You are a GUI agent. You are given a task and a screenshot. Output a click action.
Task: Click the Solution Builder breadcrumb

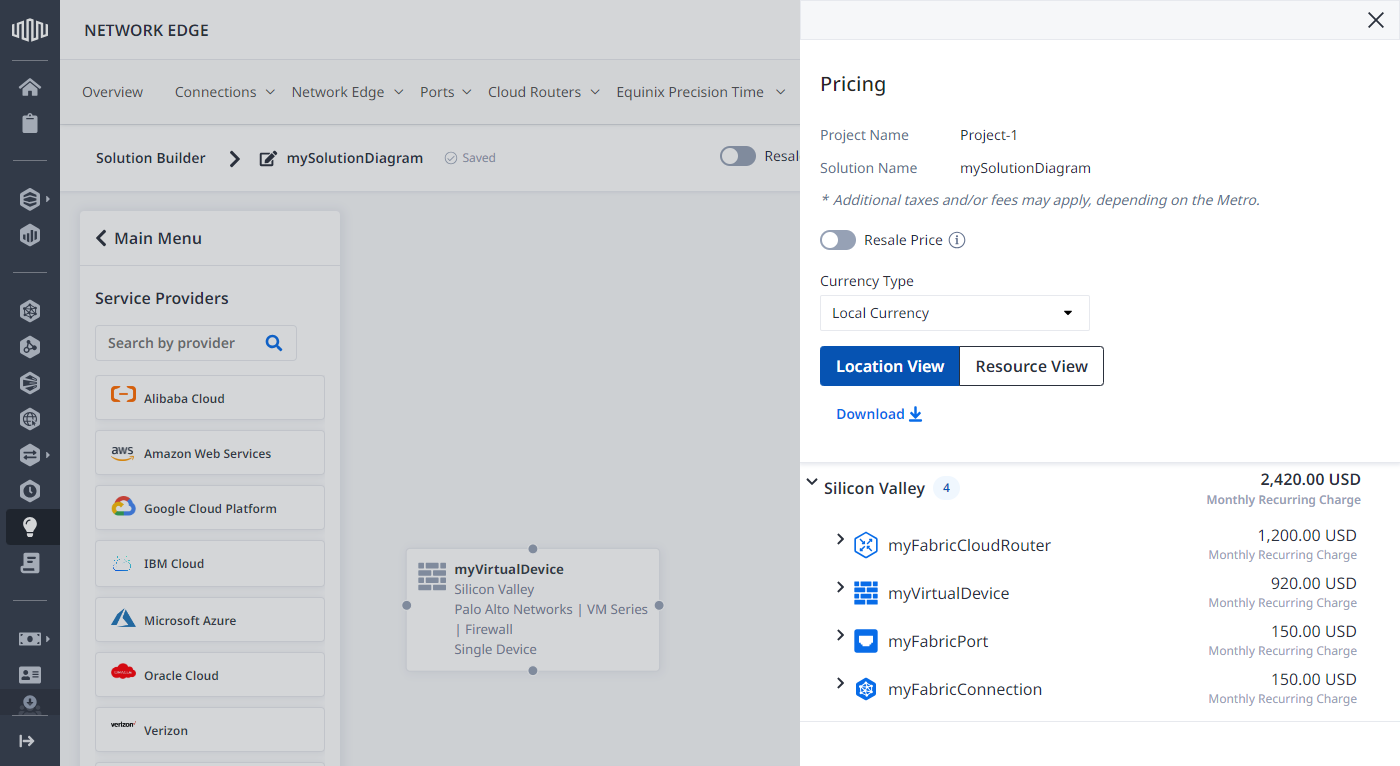click(x=151, y=158)
